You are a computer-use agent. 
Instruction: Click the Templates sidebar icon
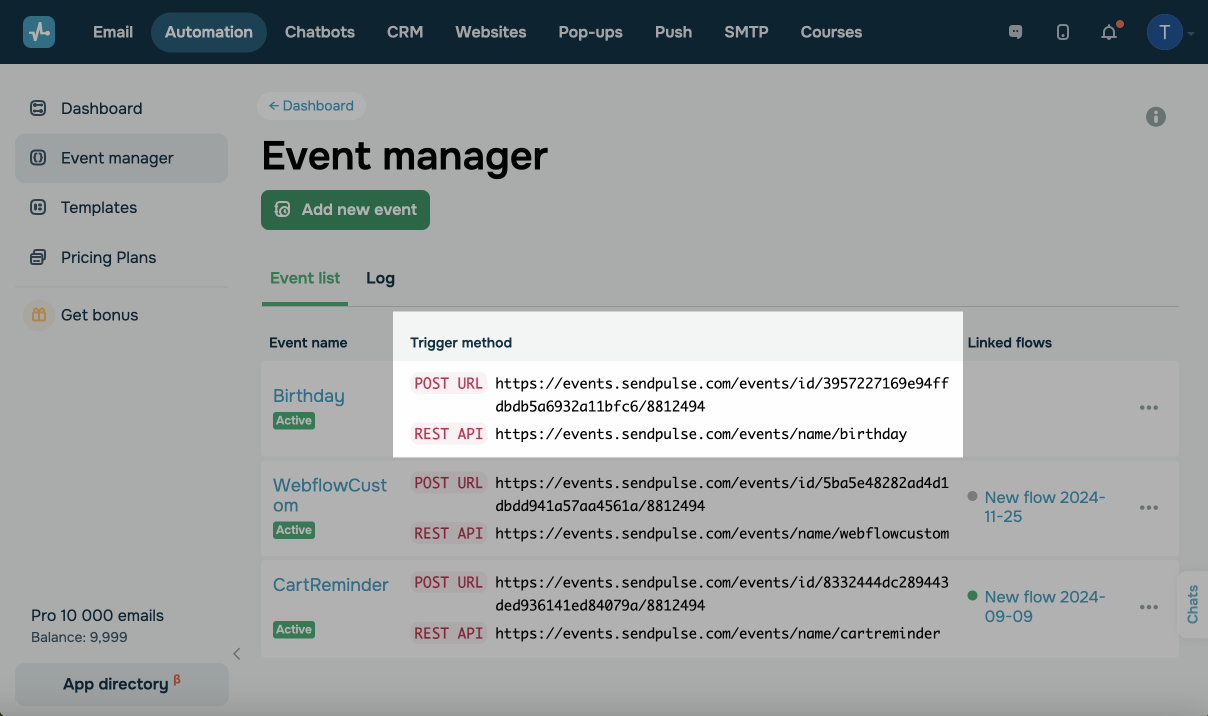pos(38,208)
